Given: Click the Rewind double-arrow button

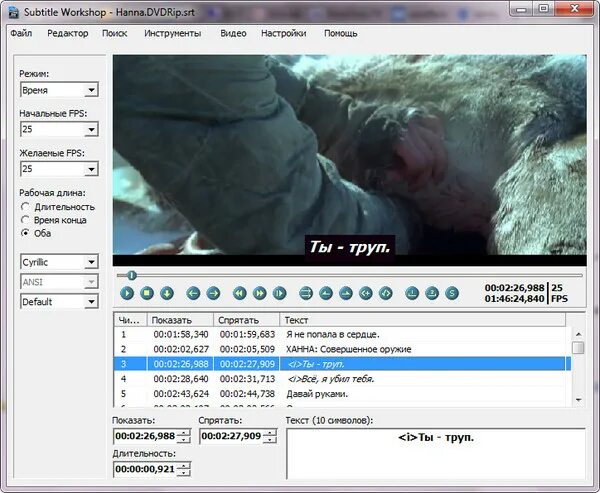Looking at the screenshot, I should point(240,294).
